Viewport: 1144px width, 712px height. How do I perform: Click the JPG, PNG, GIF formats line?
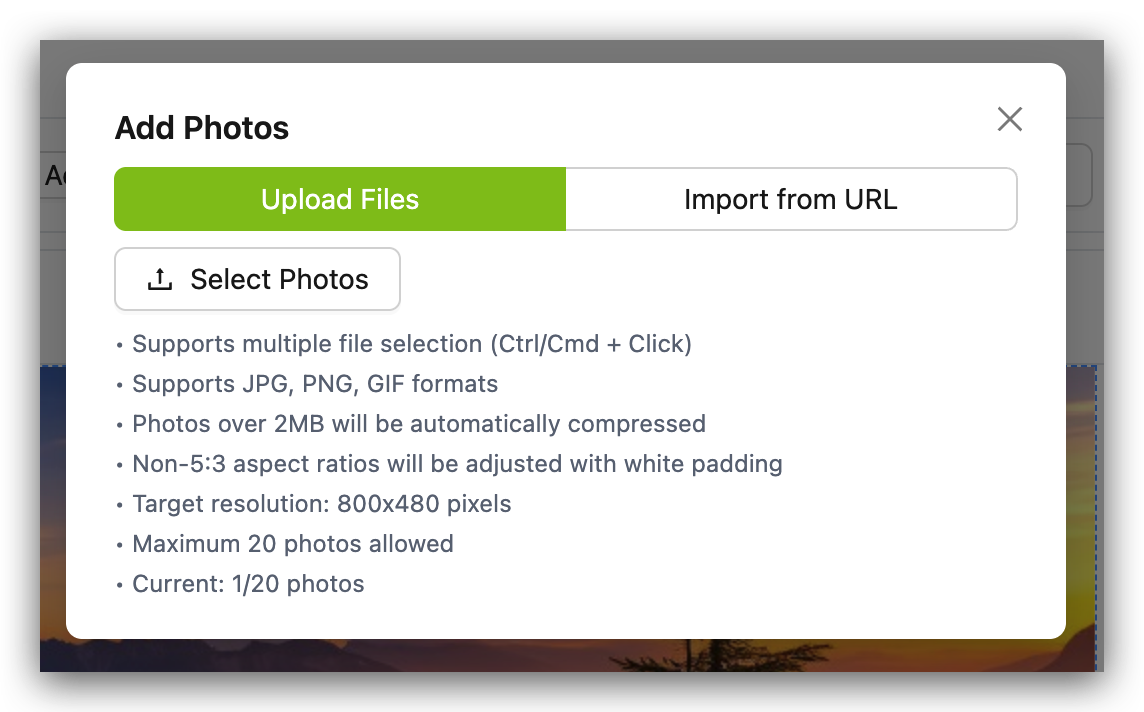click(315, 384)
